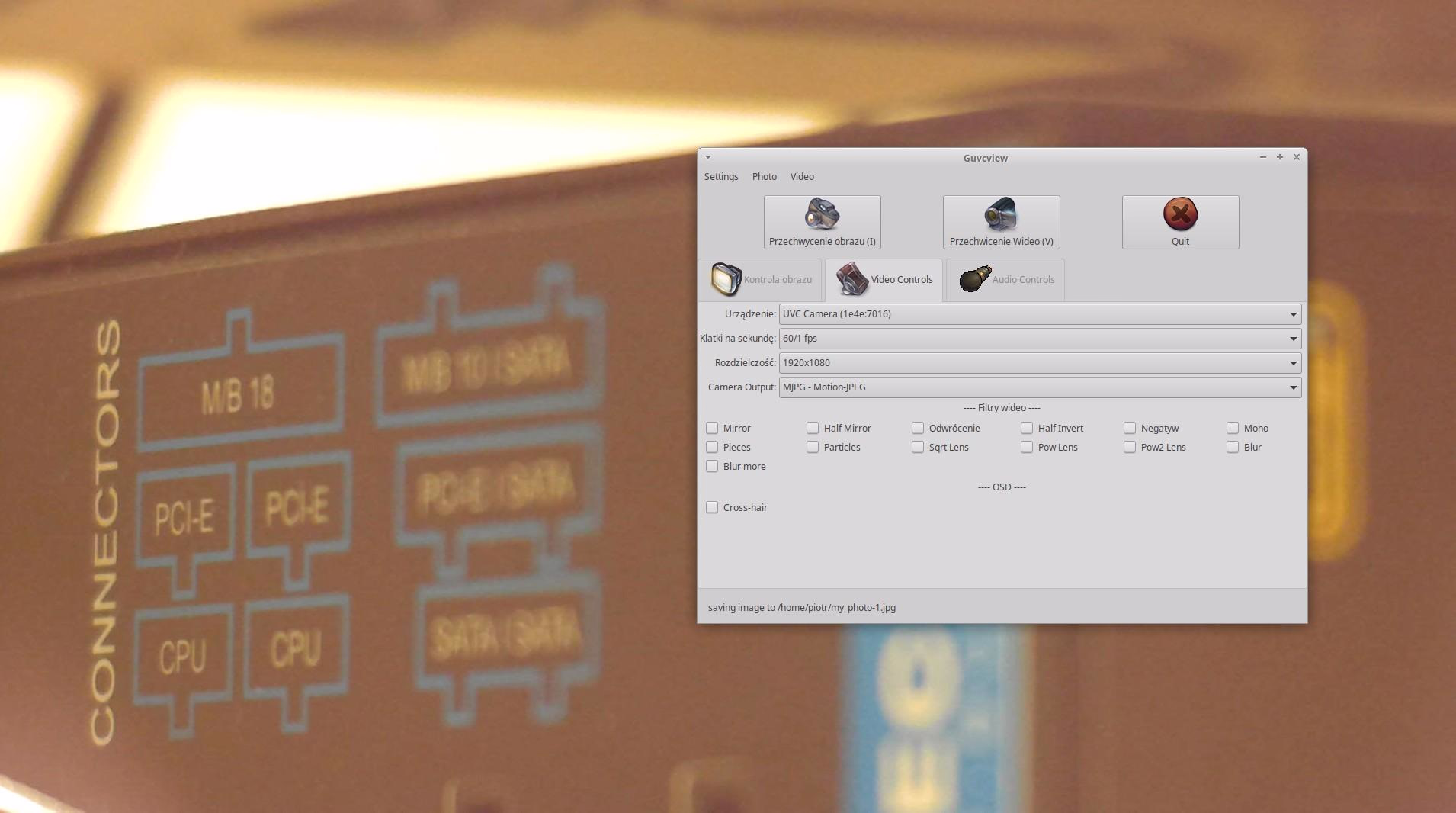Open the Urządzenie device dropdown

pos(1040,314)
